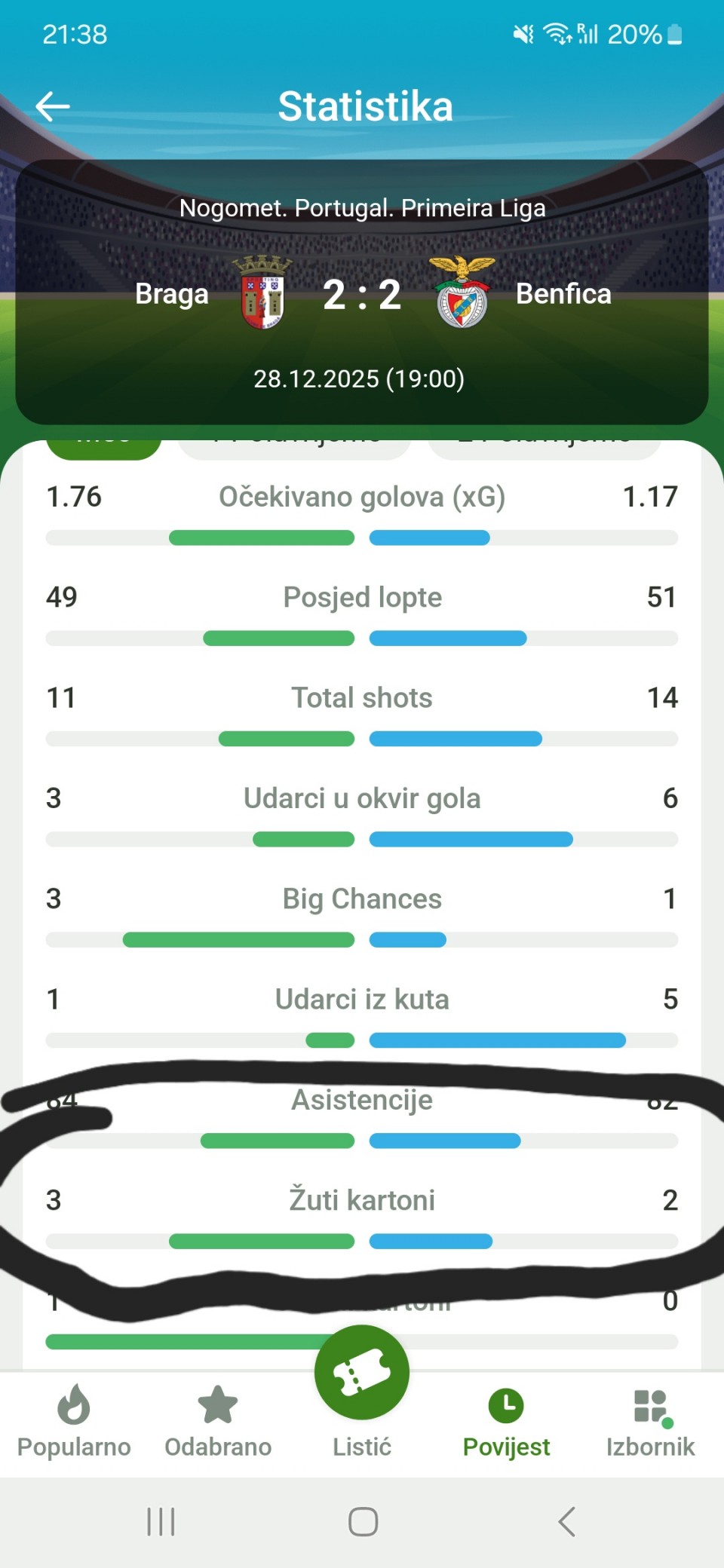Viewport: 724px width, 1568px height.
Task: Tap the 2 : 2 match score
Action: 362,294
